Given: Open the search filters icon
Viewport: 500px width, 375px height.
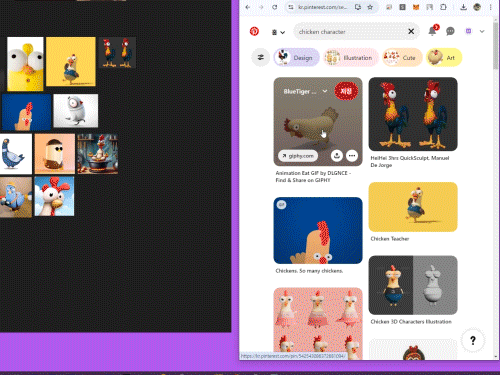Looking at the screenshot, I should [x=260, y=57].
